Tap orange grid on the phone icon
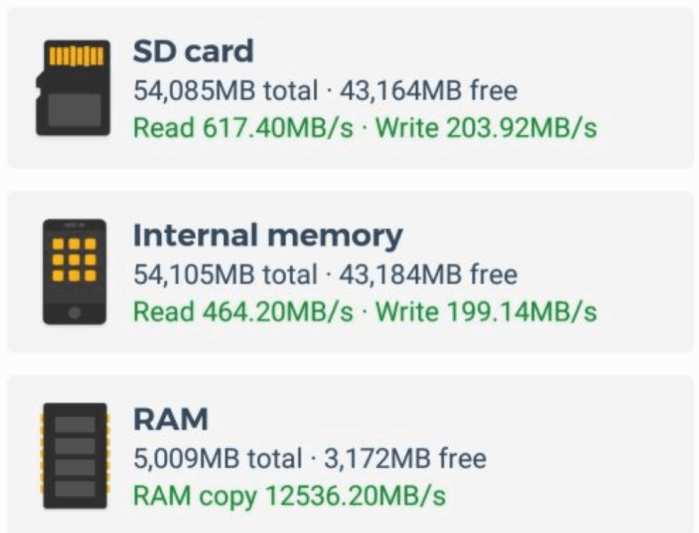The image size is (699, 533). [74, 259]
